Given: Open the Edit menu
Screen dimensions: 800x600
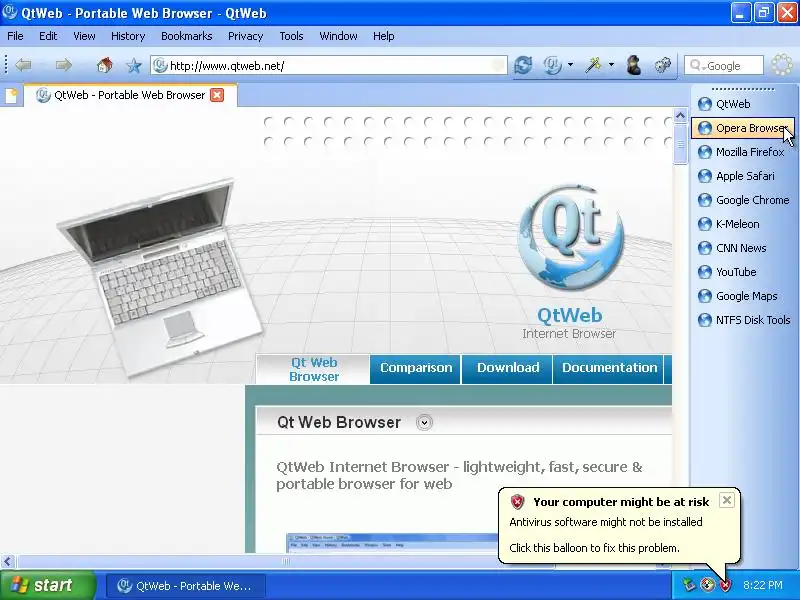Looking at the screenshot, I should coord(48,36).
